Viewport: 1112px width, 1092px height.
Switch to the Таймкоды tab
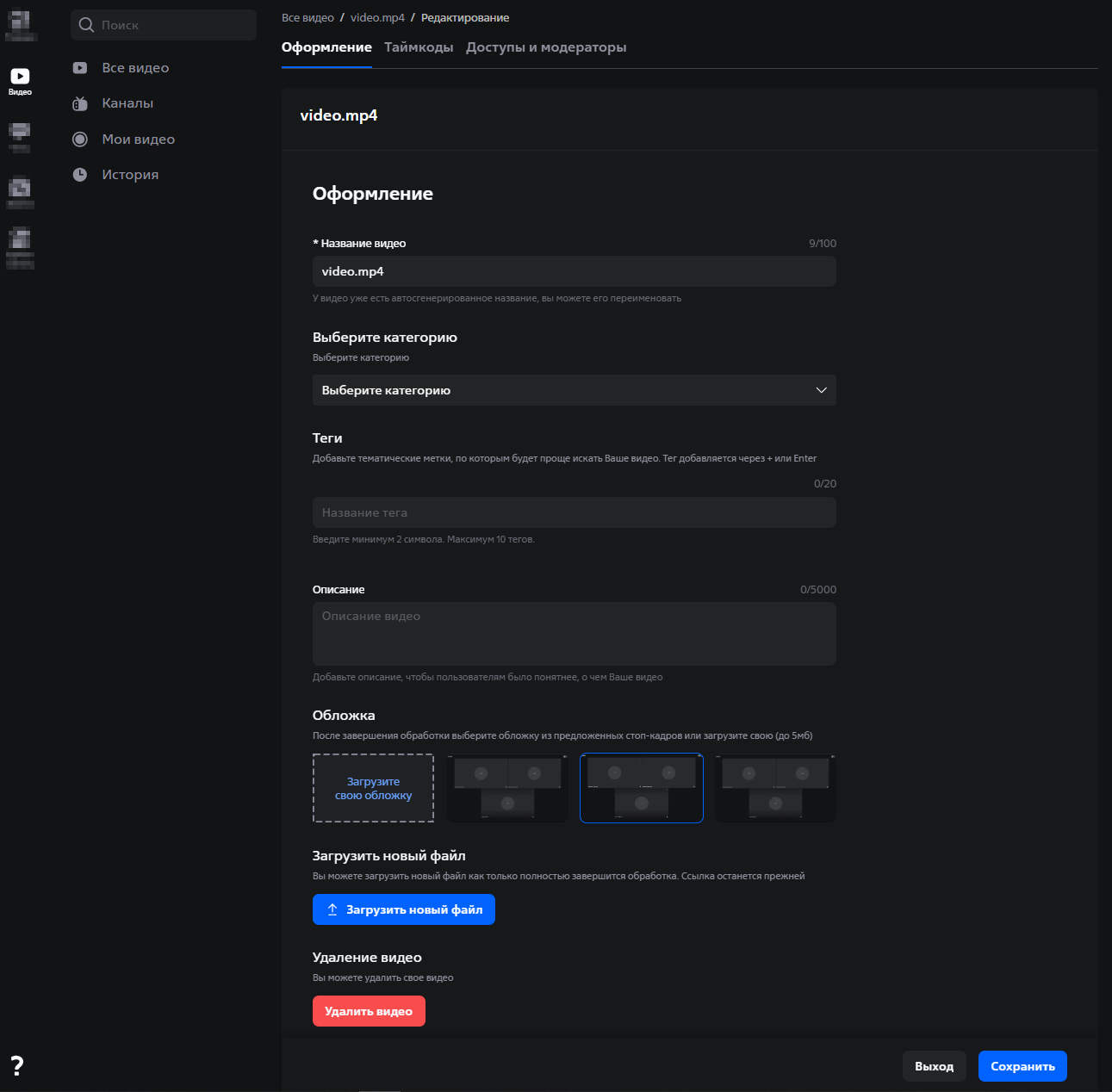[x=419, y=47]
